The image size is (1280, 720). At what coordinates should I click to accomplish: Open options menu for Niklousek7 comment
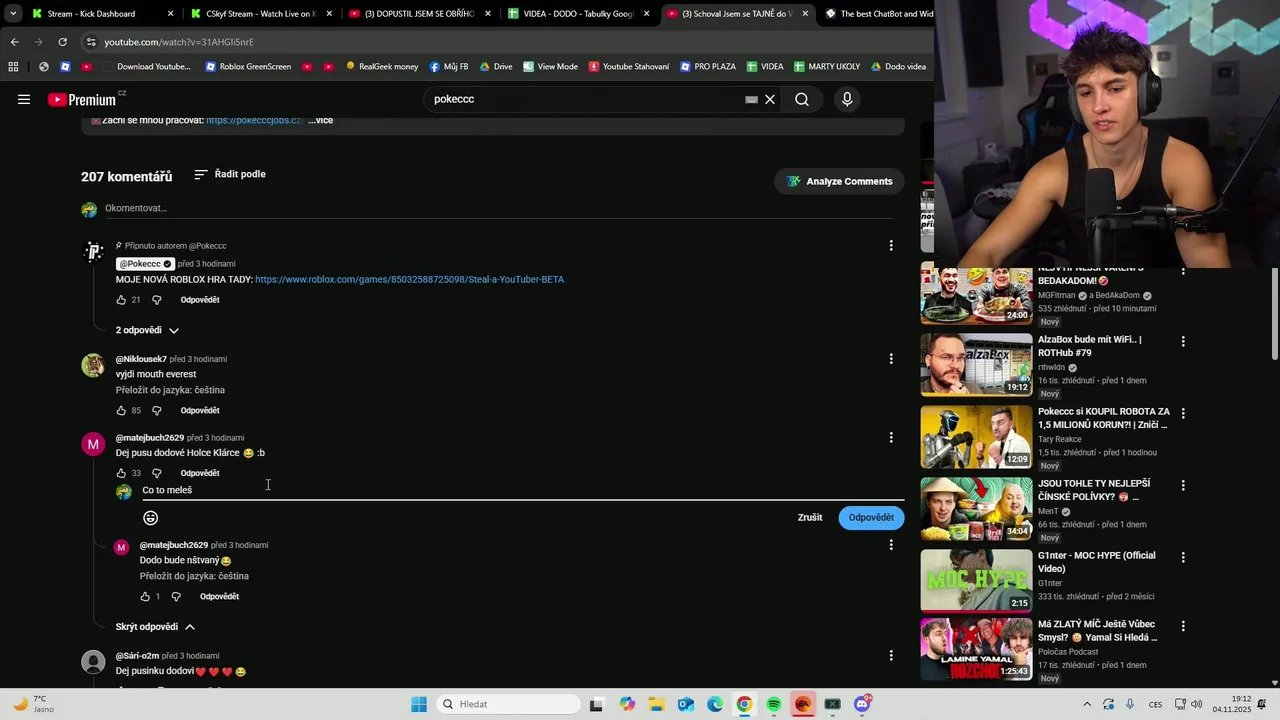click(891, 358)
